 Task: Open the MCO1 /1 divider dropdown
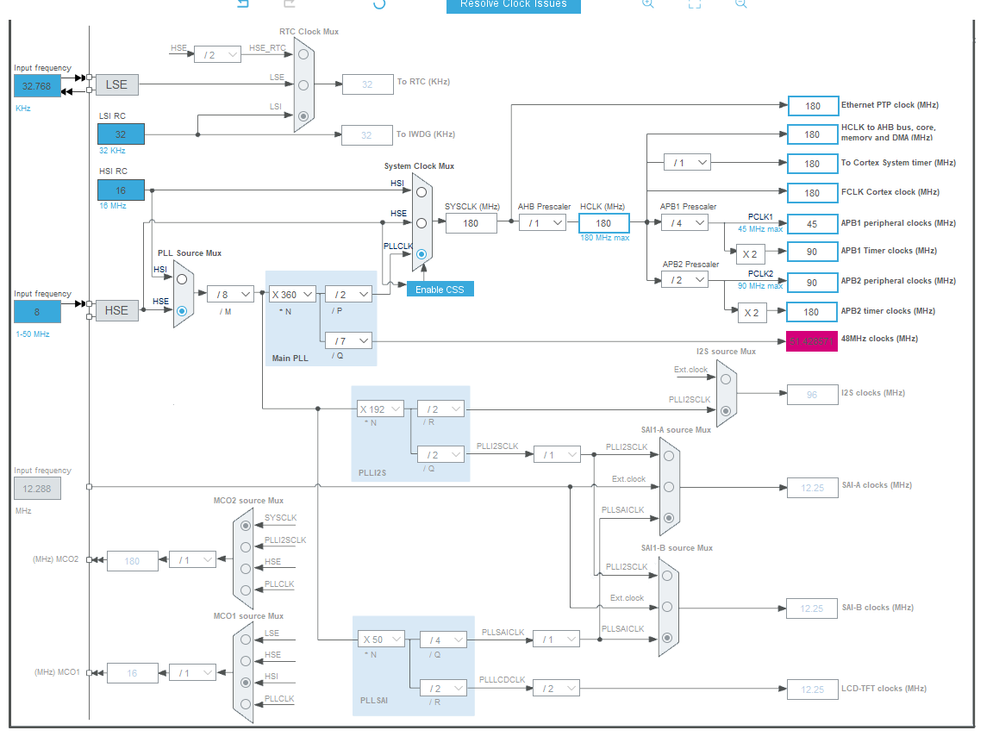[192, 673]
